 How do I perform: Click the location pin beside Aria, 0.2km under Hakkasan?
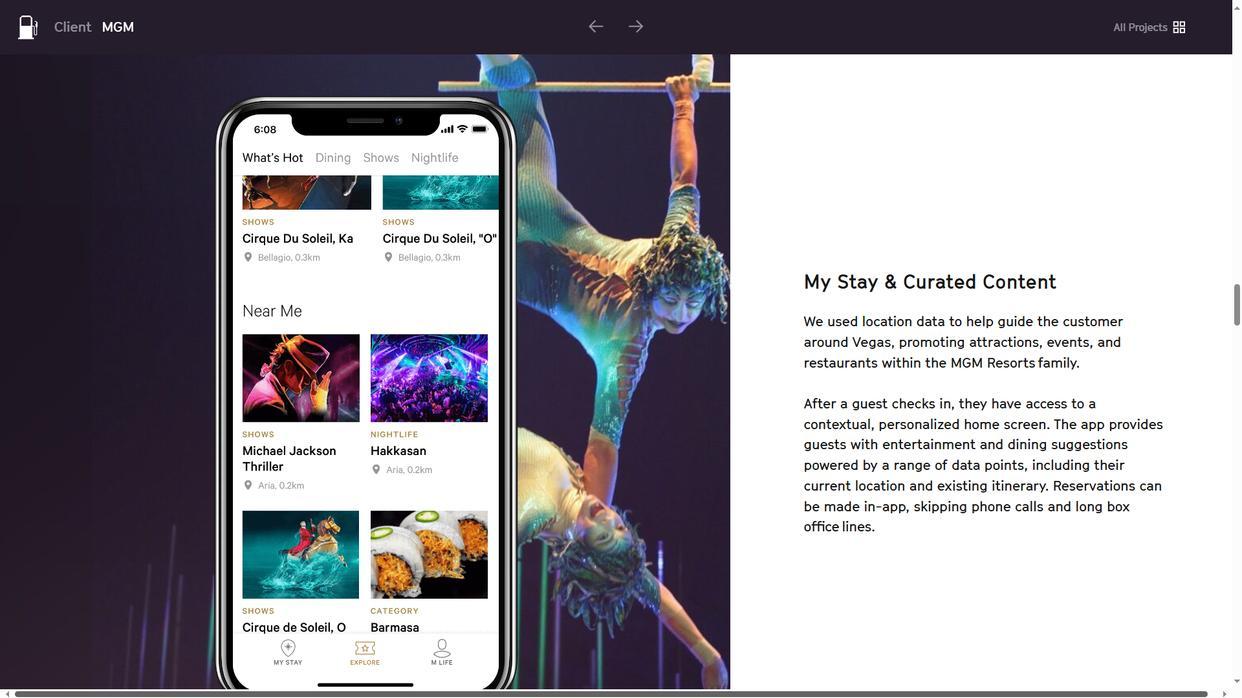click(376, 469)
